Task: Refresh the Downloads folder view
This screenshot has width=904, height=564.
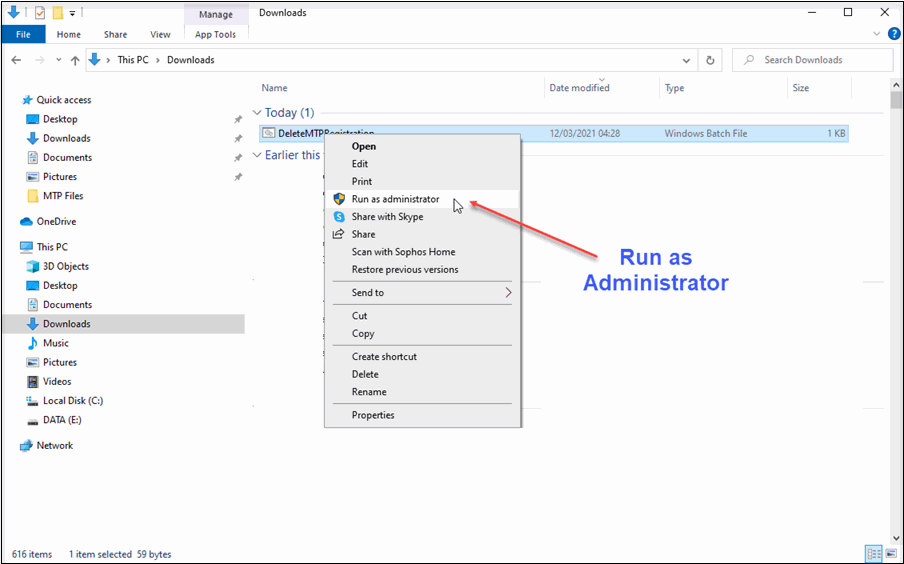Action: tap(710, 60)
